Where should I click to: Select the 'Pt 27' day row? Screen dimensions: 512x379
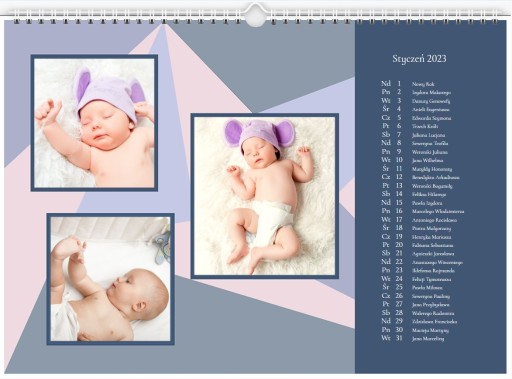(x=415, y=304)
